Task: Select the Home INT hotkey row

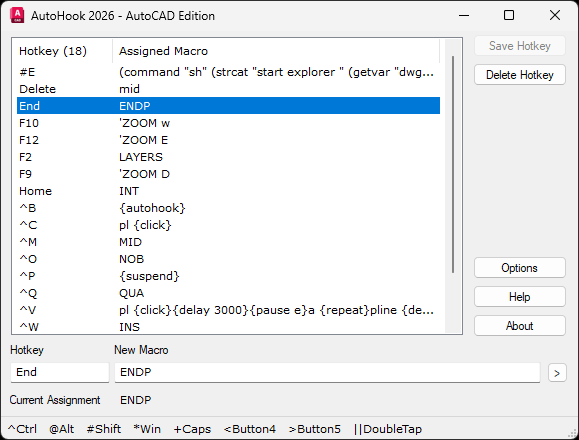Action: coord(228,191)
